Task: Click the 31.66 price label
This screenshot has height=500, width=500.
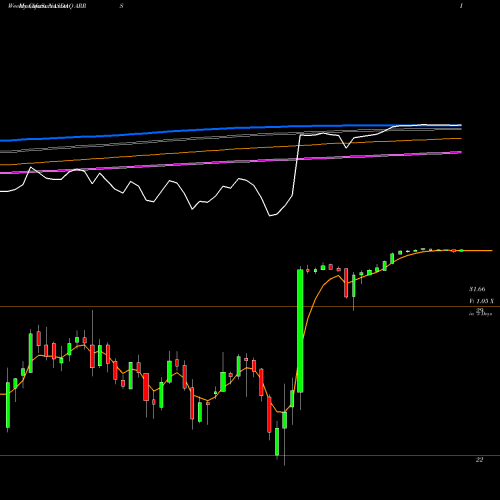Action: tap(477, 289)
